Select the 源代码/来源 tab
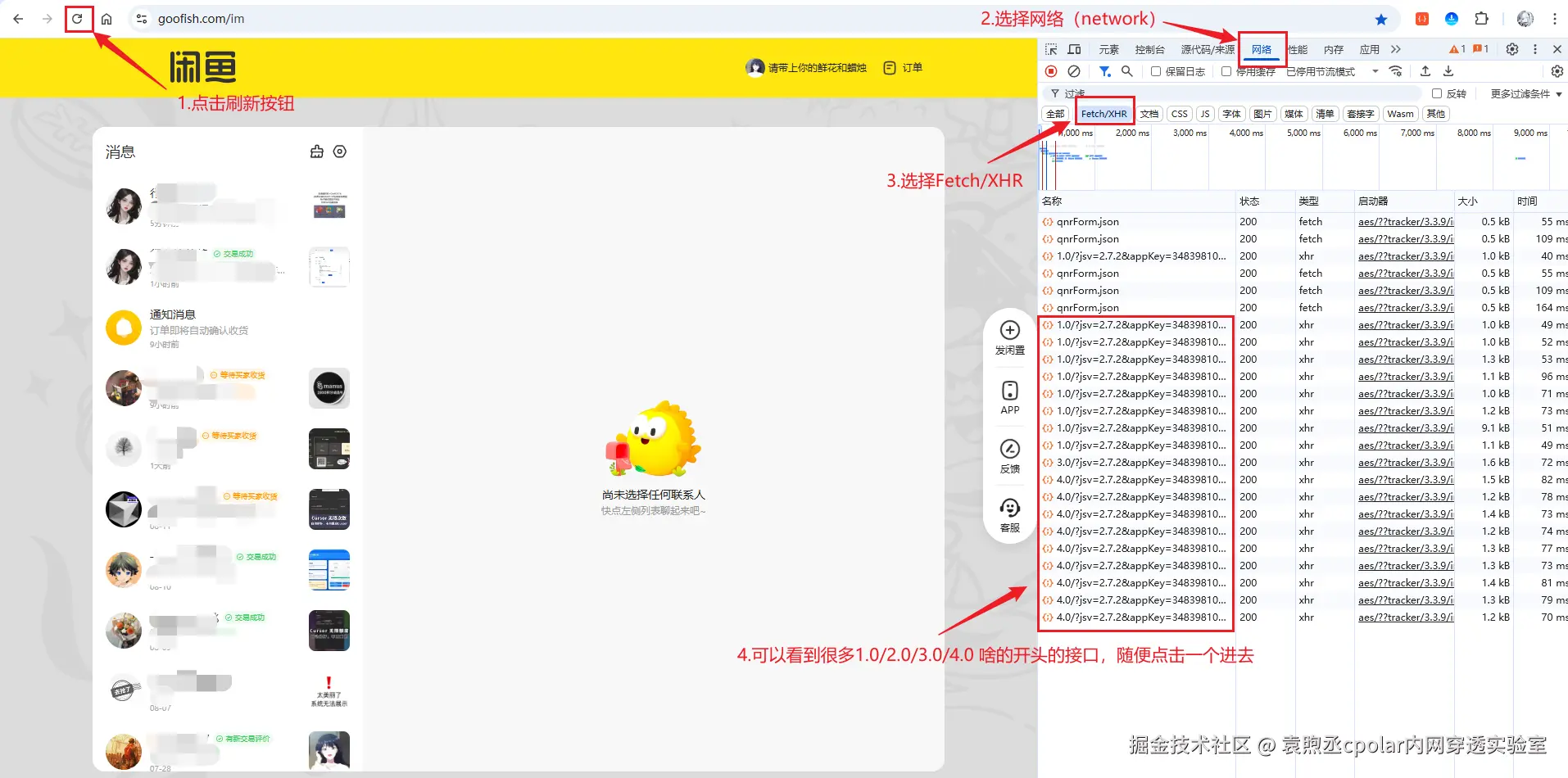The width and height of the screenshot is (1568, 778). [x=1208, y=49]
